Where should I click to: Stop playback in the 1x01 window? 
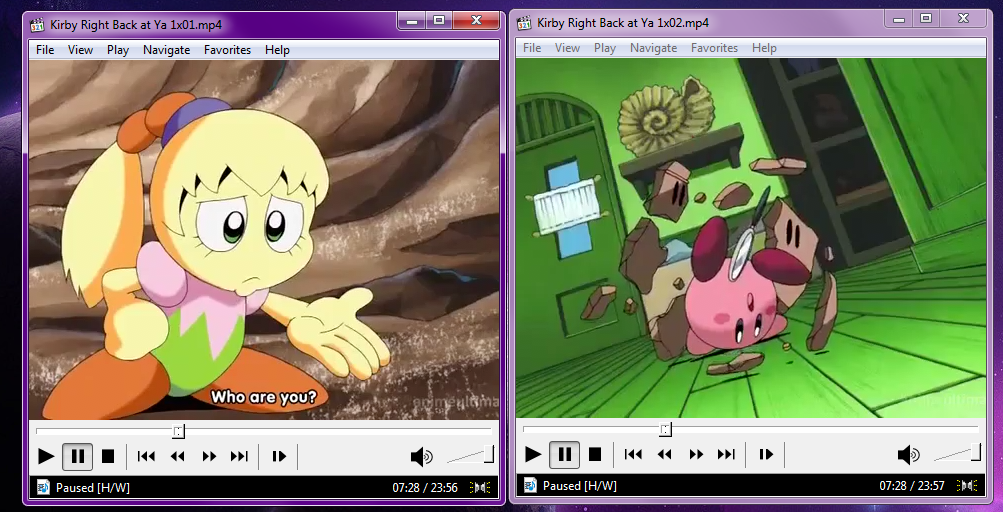[x=108, y=456]
